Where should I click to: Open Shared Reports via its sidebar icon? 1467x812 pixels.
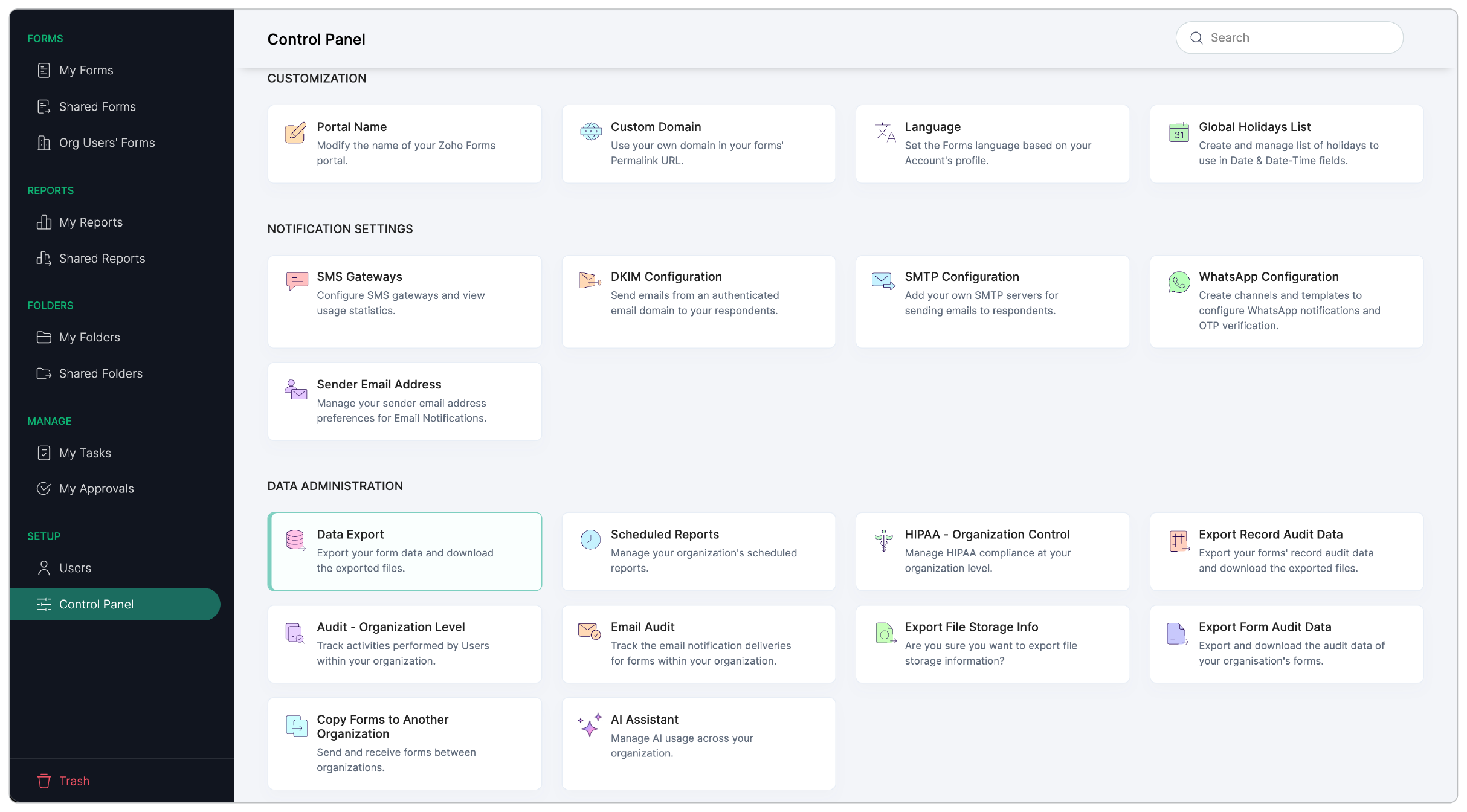pyautogui.click(x=43, y=258)
